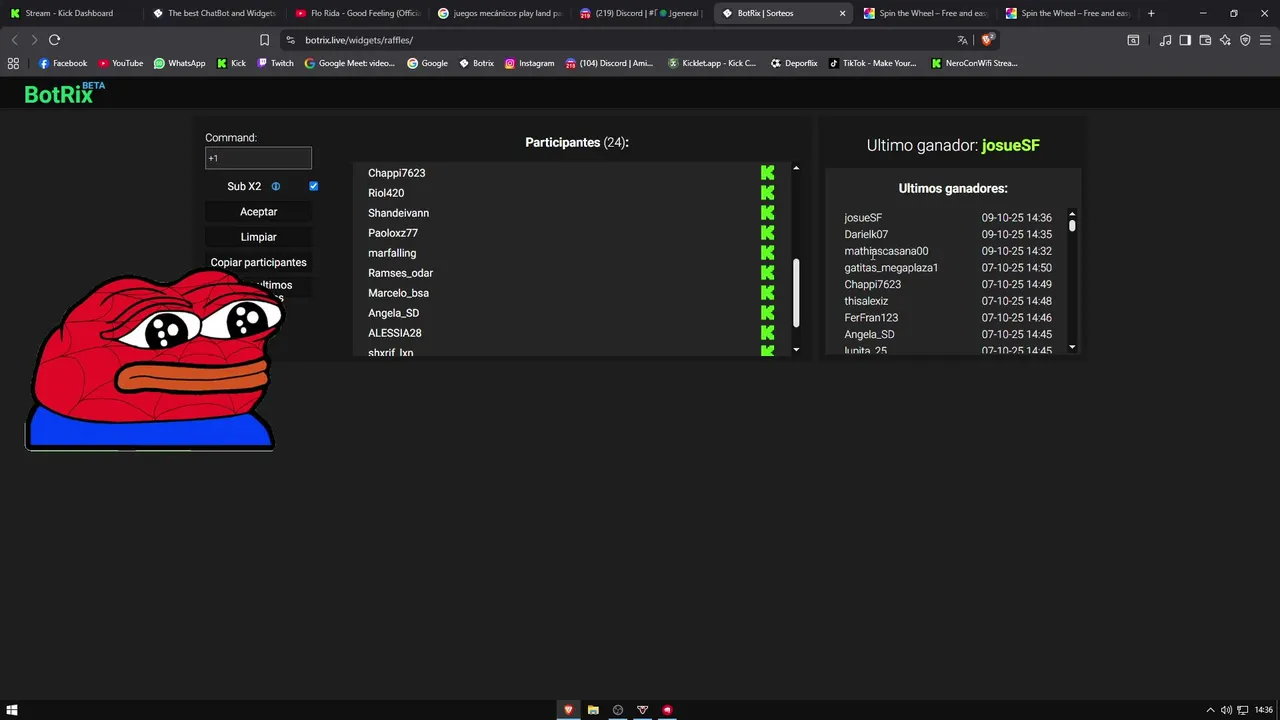Image resolution: width=1280 pixels, height=720 pixels.
Task: Click the BotRix BETA logo
Action: coord(64,93)
